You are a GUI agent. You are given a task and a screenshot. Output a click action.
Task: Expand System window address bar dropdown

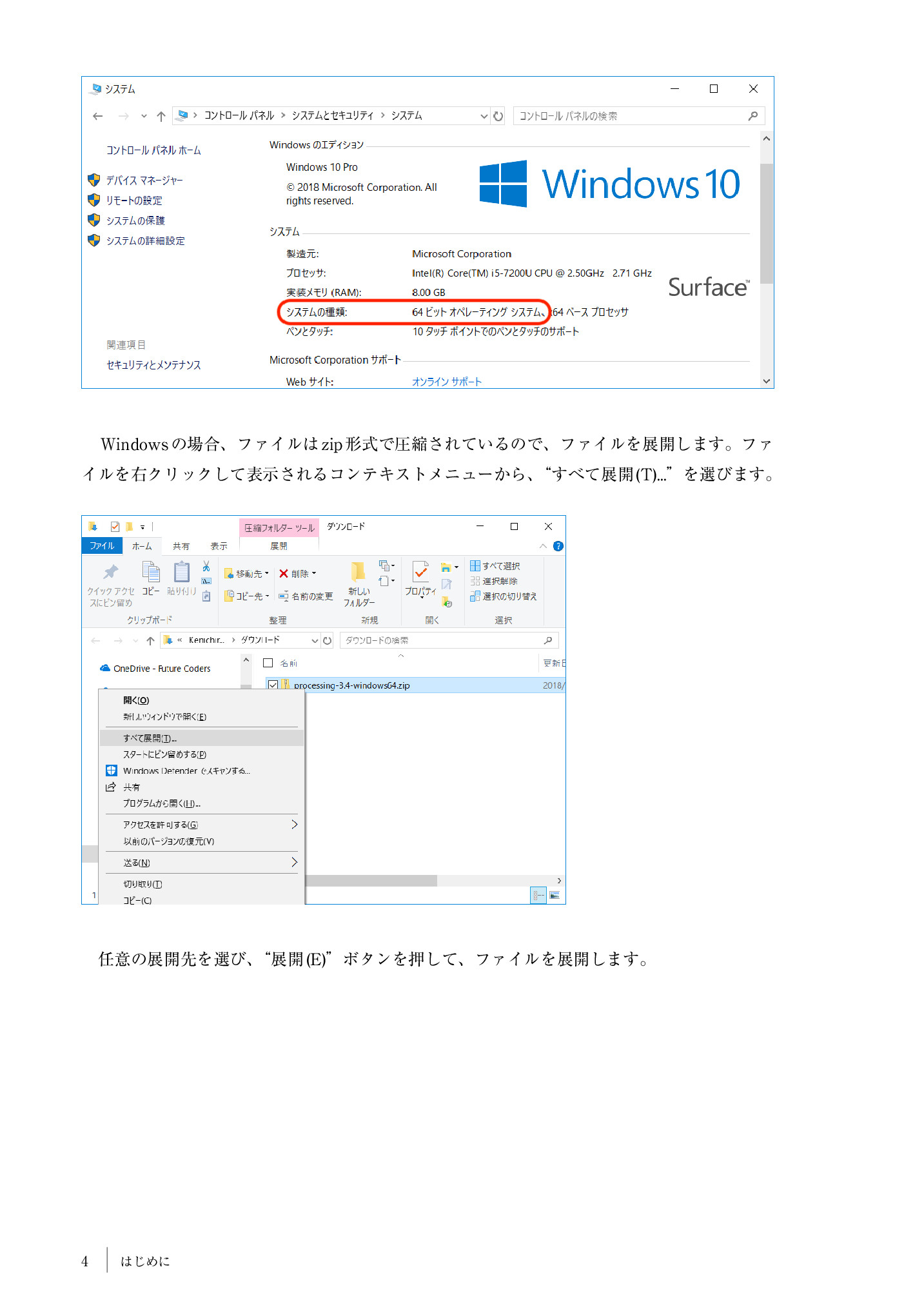[x=484, y=116]
